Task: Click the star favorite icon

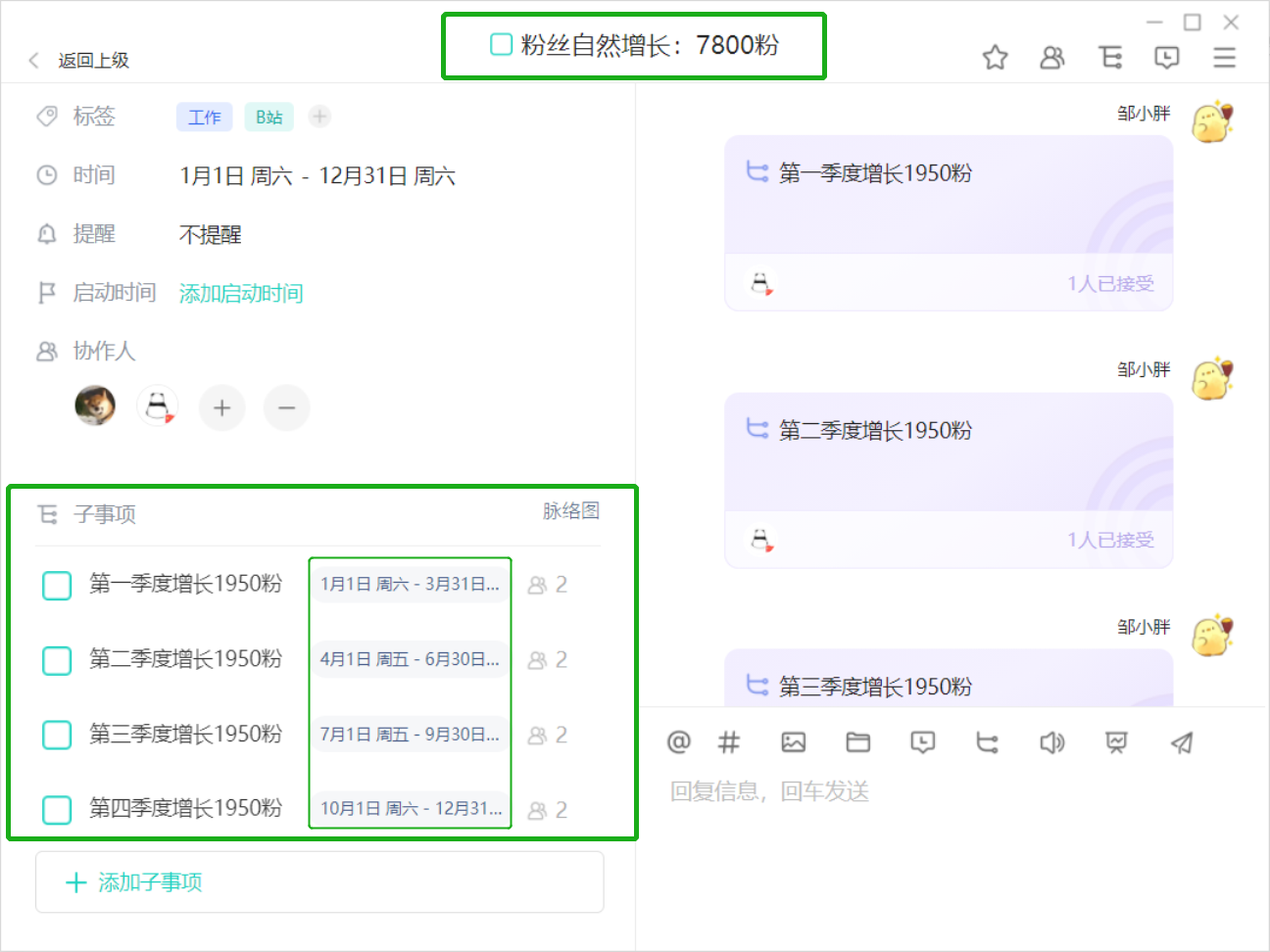Action: point(995,58)
